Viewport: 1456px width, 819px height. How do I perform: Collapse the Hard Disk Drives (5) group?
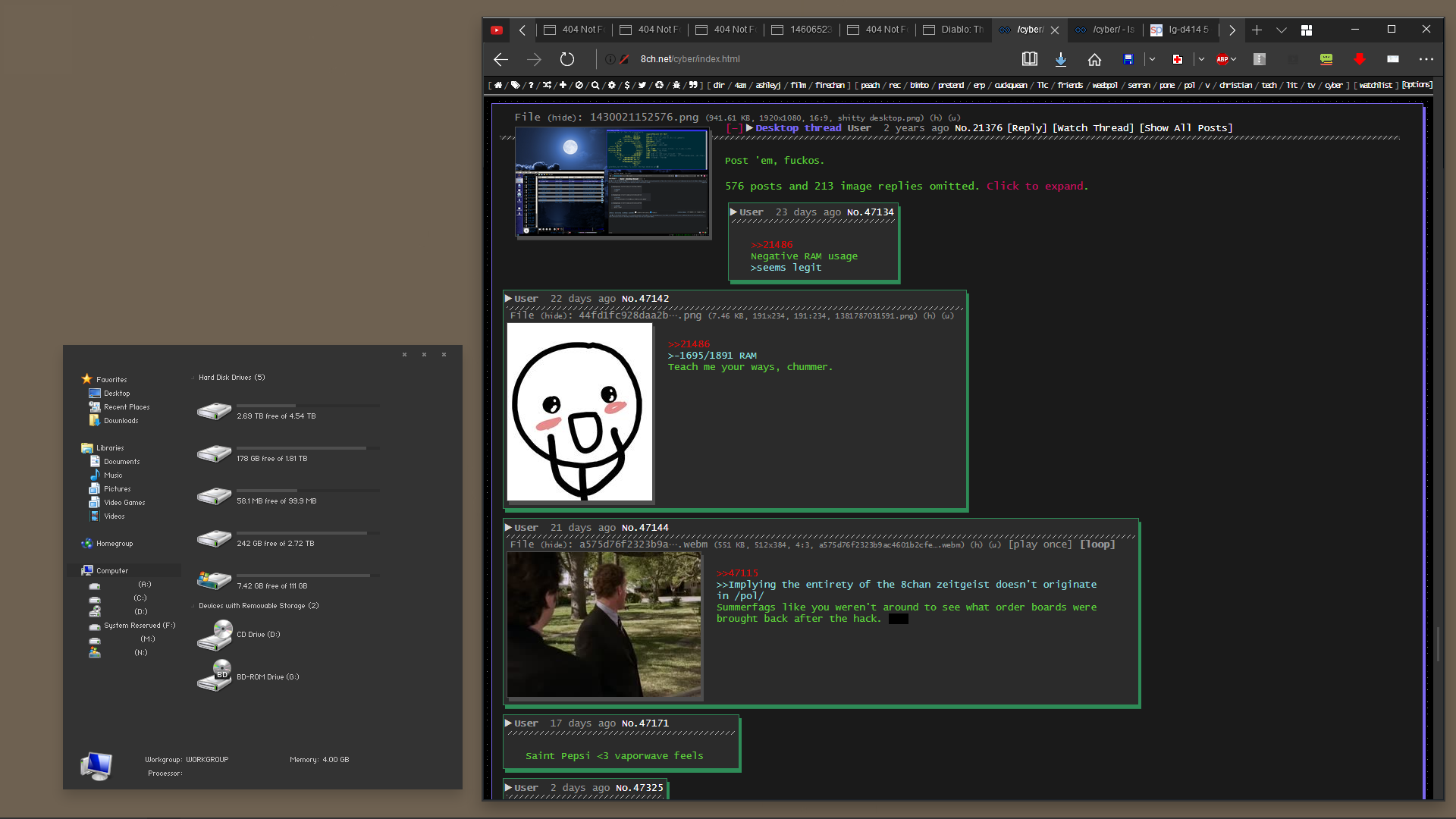(193, 378)
